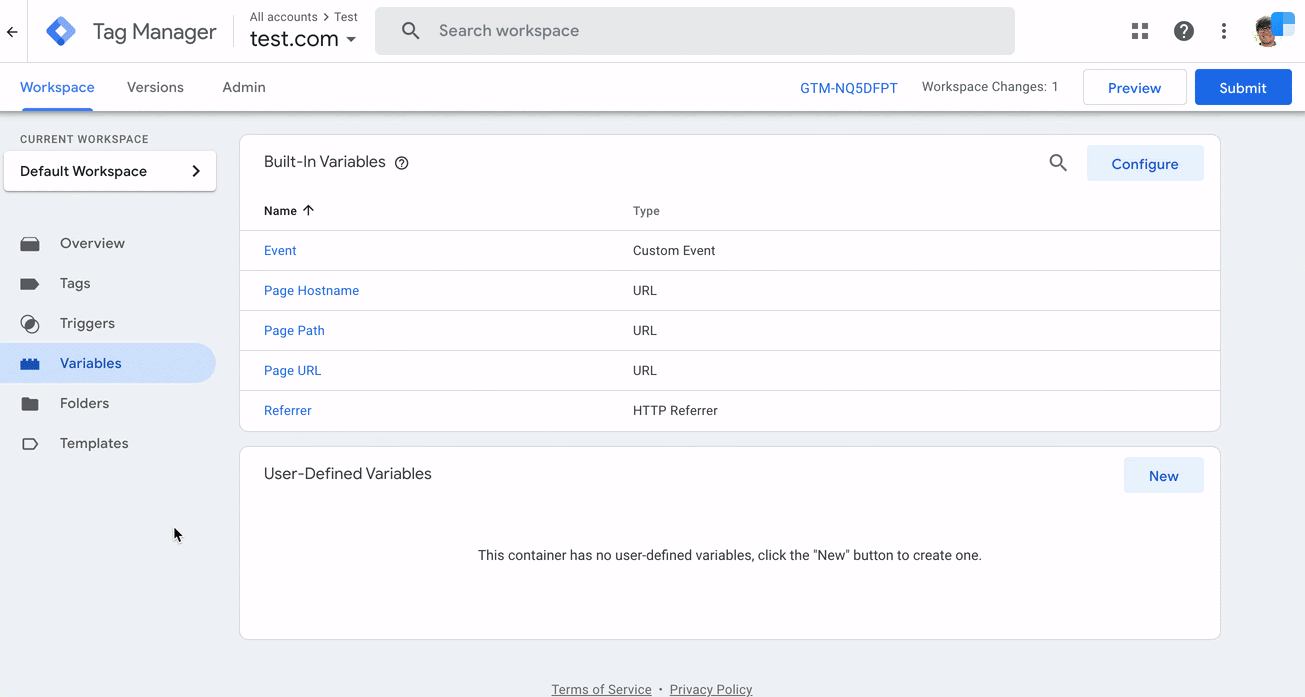The image size is (1305, 697).
Task: Click the URL type cell for Page Path
Action: pos(645,331)
